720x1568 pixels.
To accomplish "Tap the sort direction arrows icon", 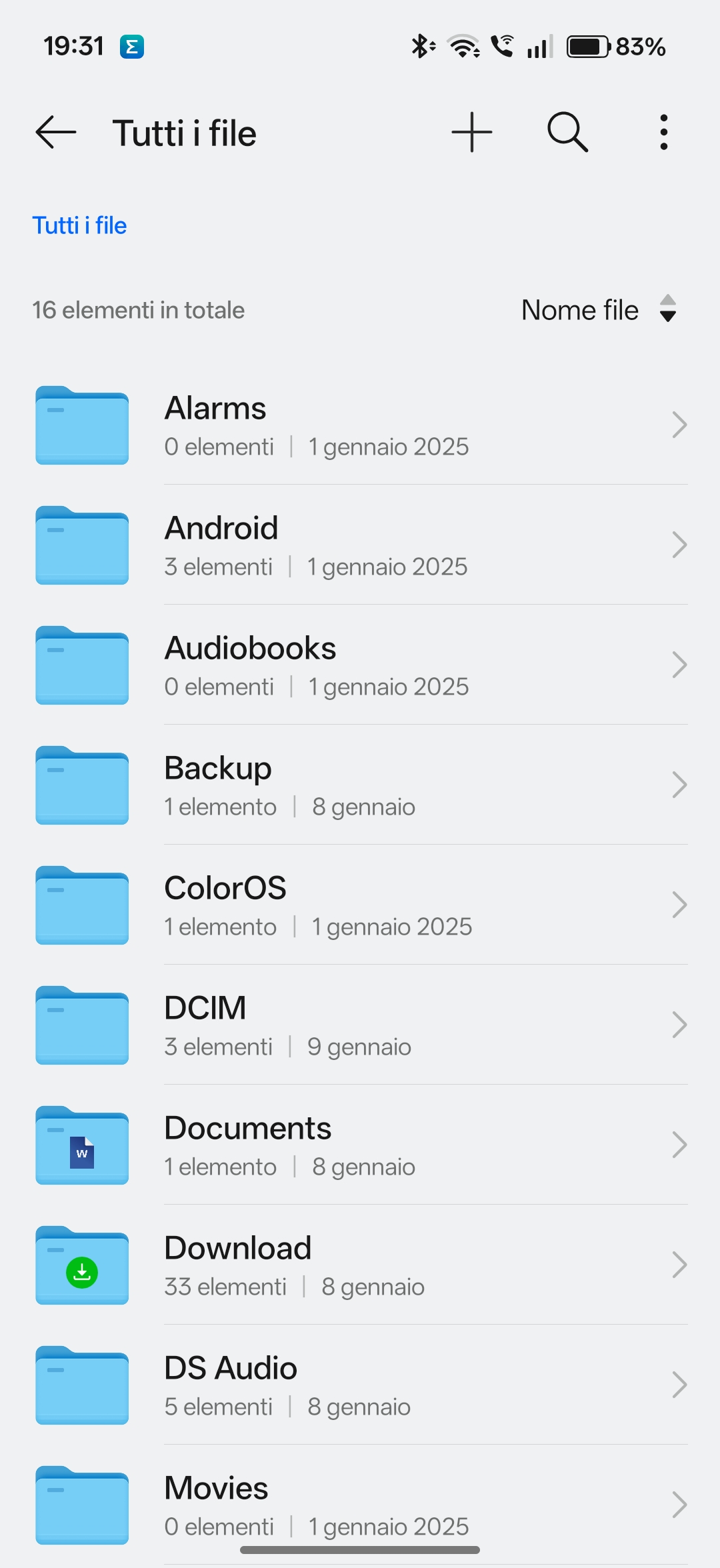I will click(668, 309).
